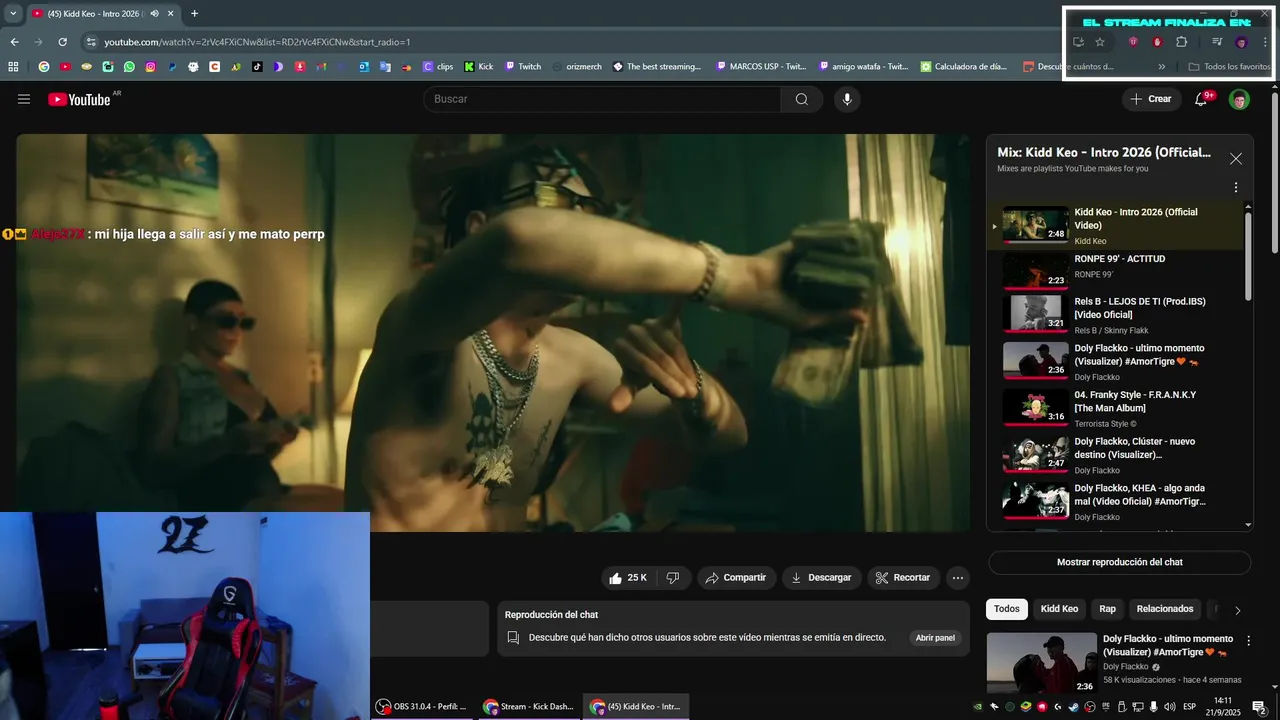Close the Mix playlist panel
Viewport: 1280px width, 720px height.
(1236, 158)
